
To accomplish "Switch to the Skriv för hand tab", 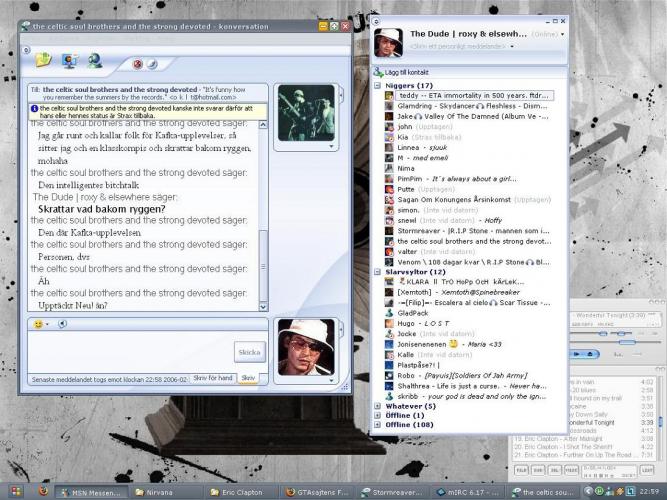I will (213, 377).
